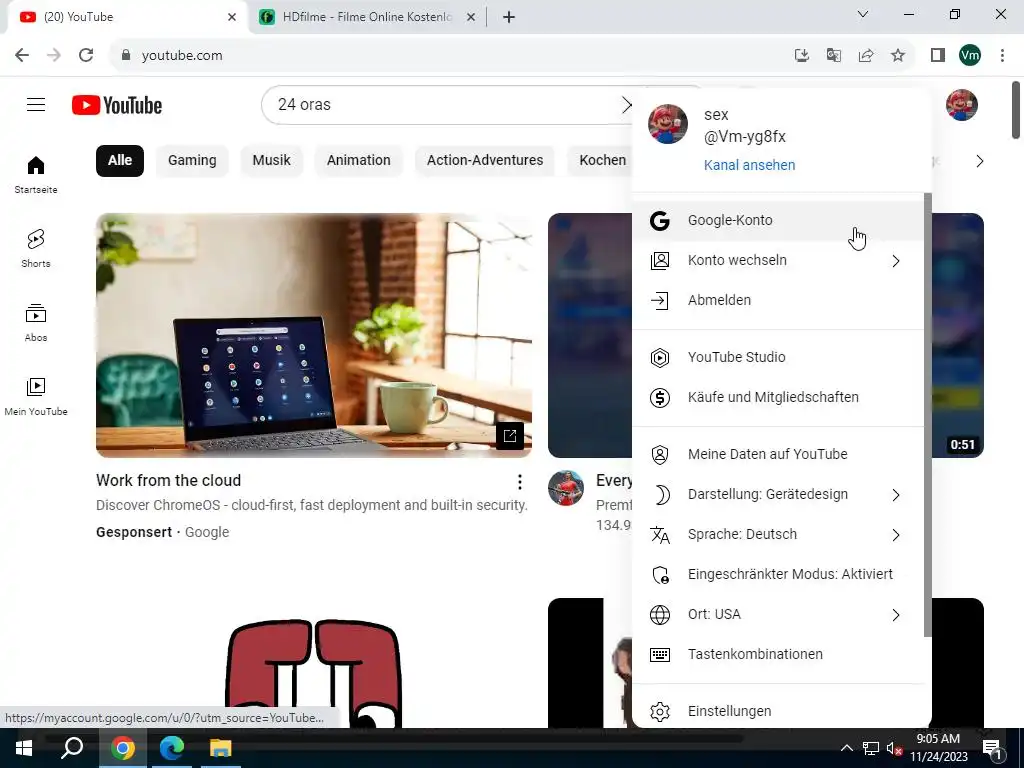The width and height of the screenshot is (1024, 768).
Task: Open Eingeschränkter Modus: Aktiviert setting
Action: click(x=777, y=574)
